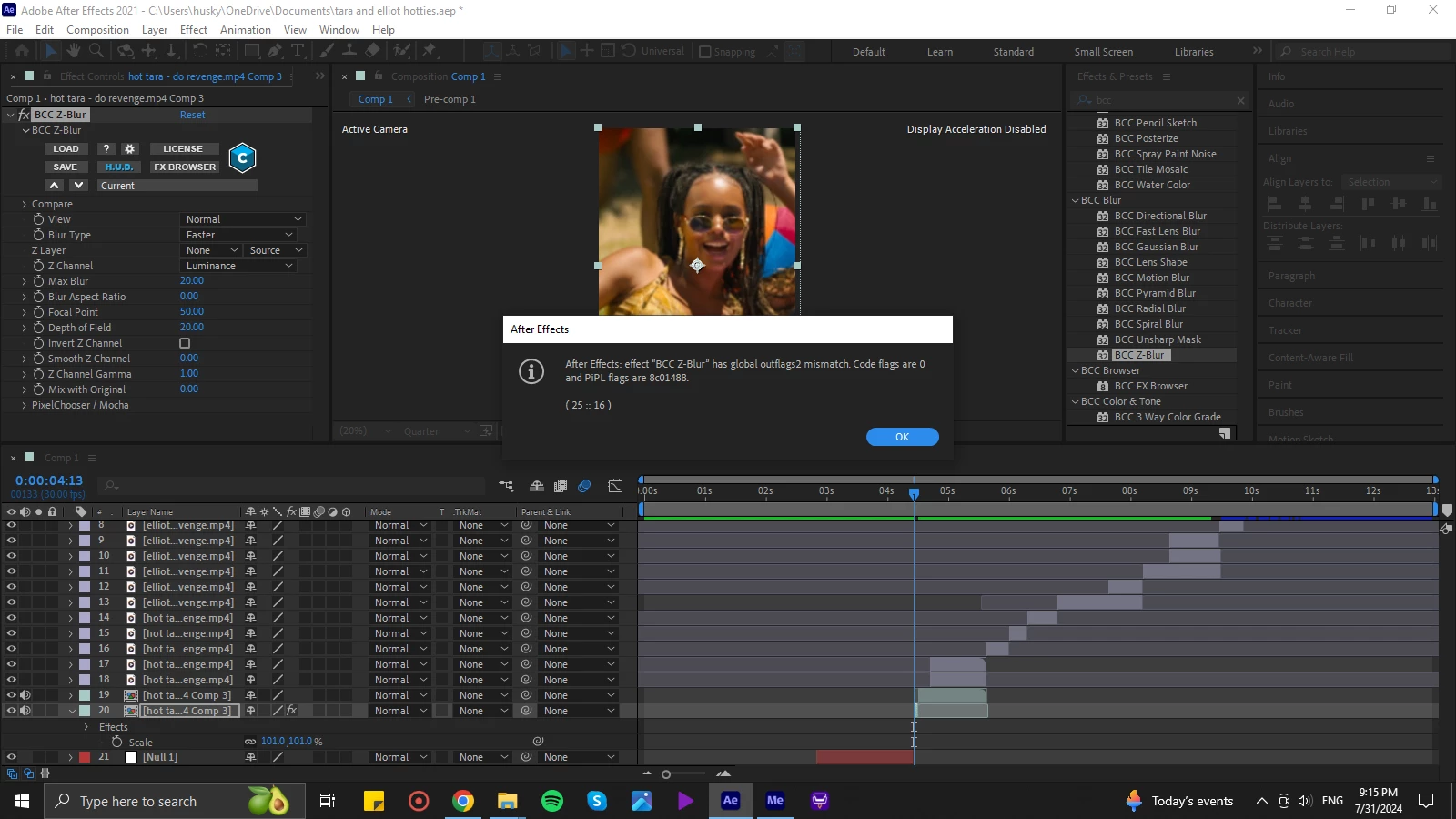Open the Composition menu
Viewport: 1456px width, 819px height.
point(97,30)
